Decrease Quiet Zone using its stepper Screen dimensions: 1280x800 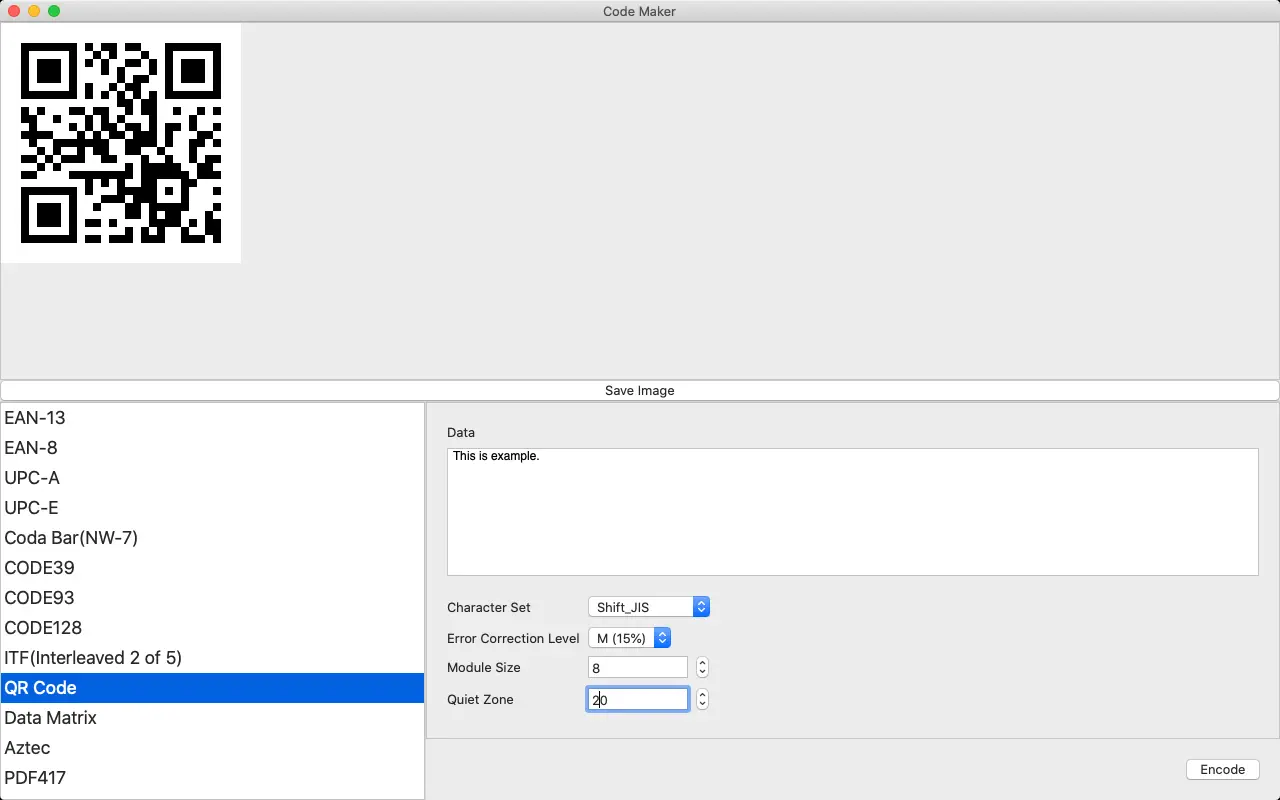tap(701, 704)
